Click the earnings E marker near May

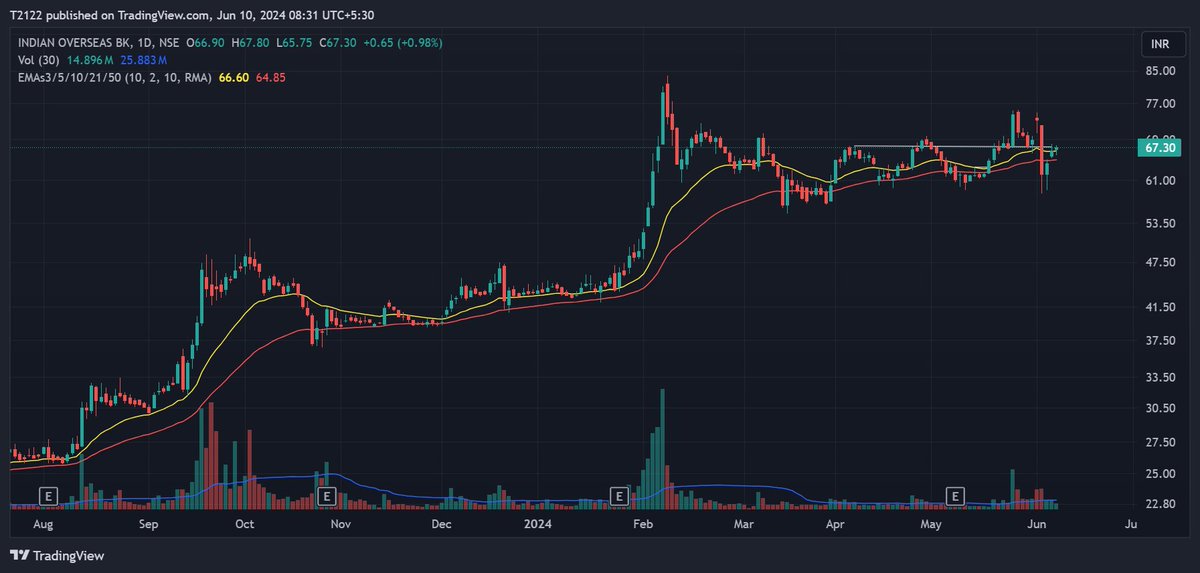[955, 496]
